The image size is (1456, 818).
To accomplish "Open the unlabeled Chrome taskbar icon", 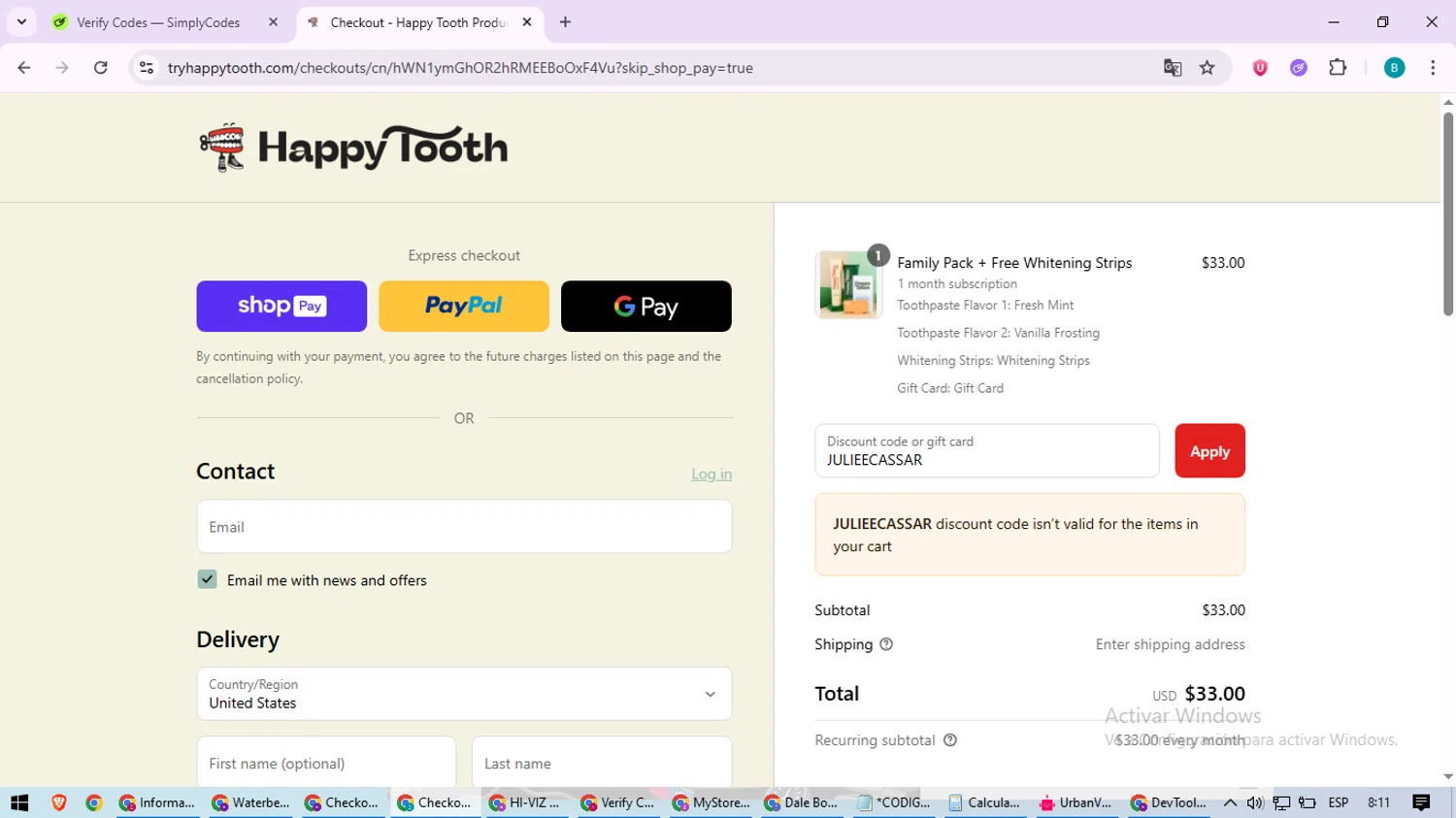I will tap(94, 802).
